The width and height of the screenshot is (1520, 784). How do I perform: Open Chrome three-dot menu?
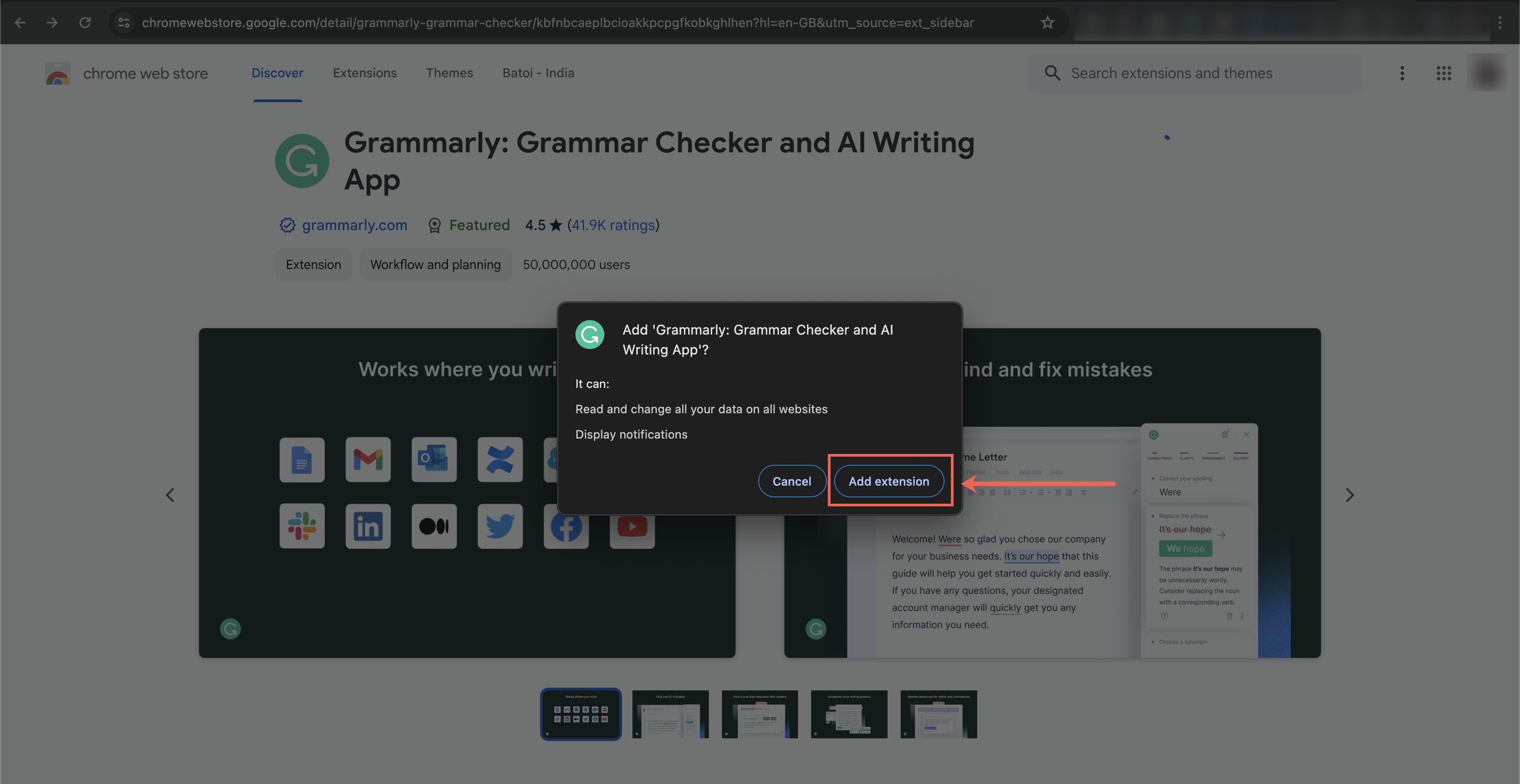[1500, 23]
